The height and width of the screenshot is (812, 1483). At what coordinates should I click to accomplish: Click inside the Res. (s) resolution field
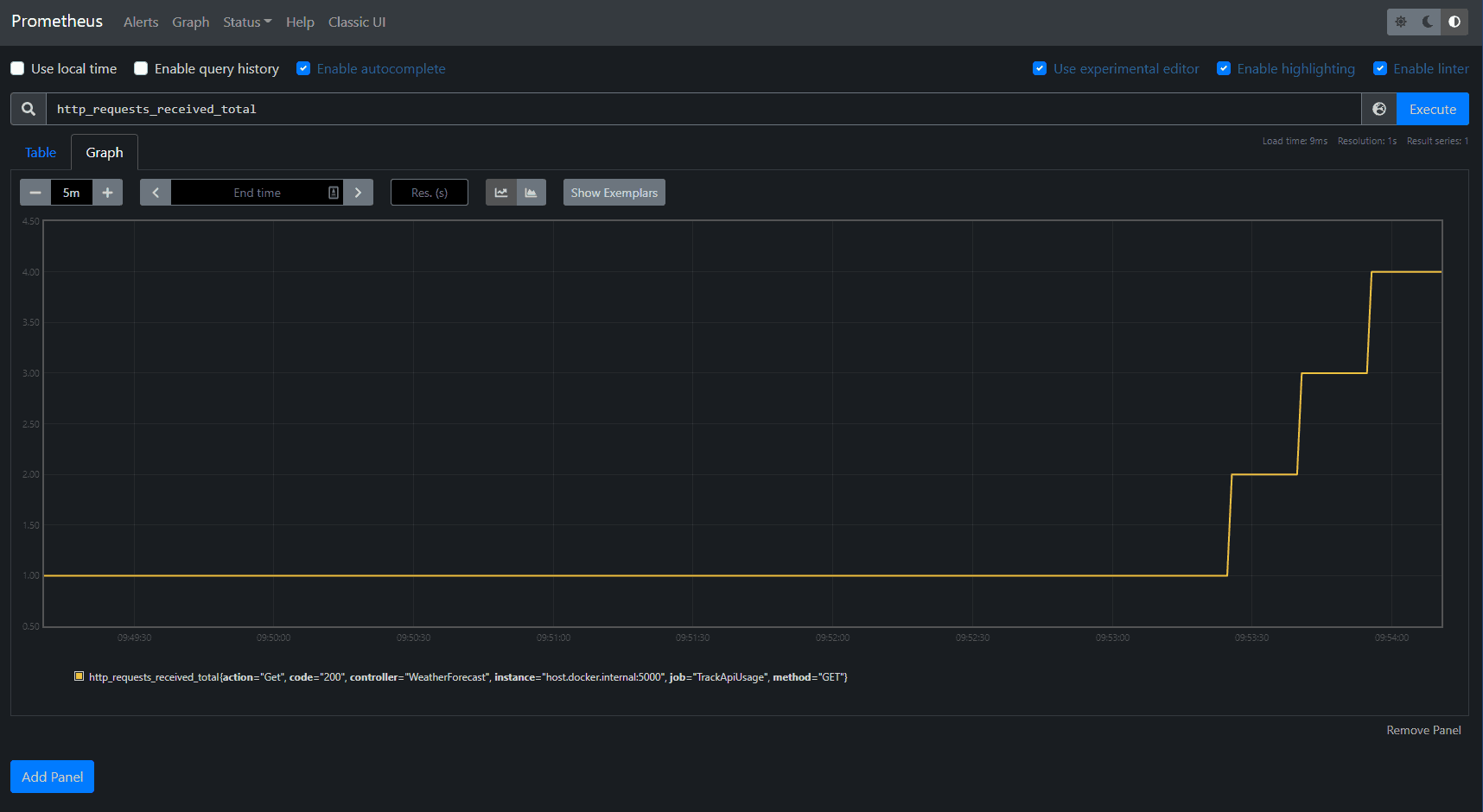point(429,192)
